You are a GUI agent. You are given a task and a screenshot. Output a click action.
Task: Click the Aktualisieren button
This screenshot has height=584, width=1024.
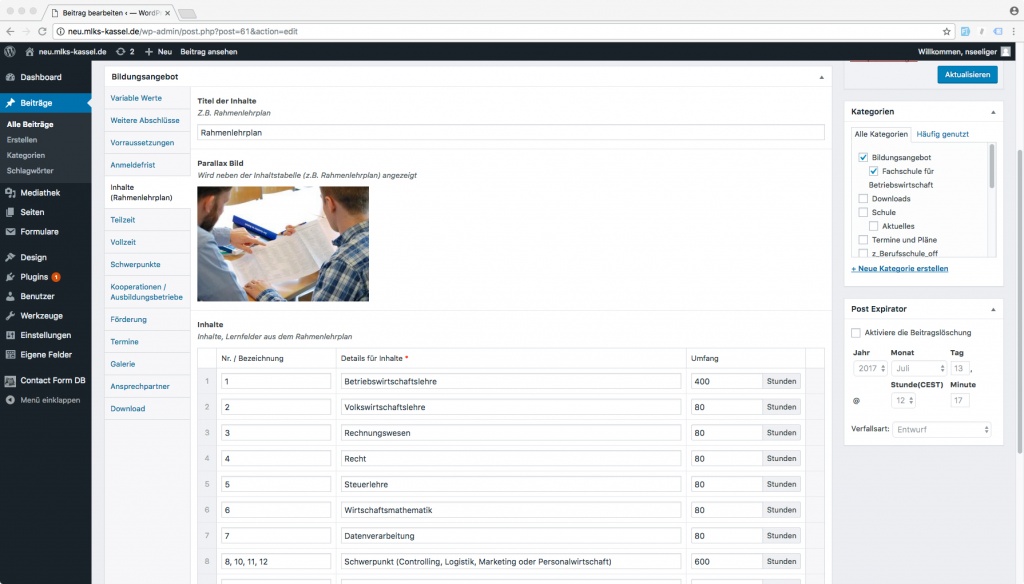coord(967,75)
